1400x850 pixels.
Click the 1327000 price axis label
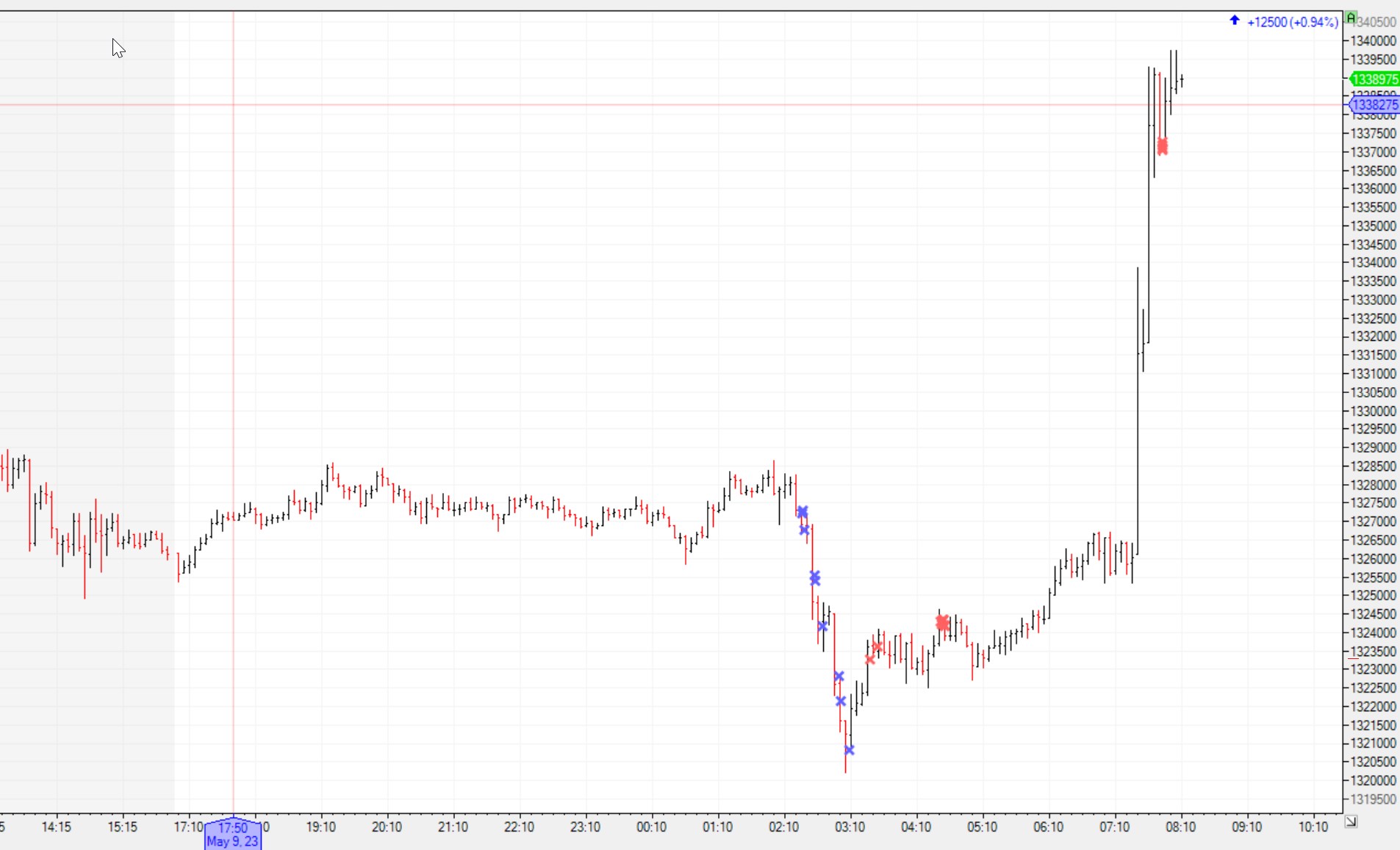1374,522
